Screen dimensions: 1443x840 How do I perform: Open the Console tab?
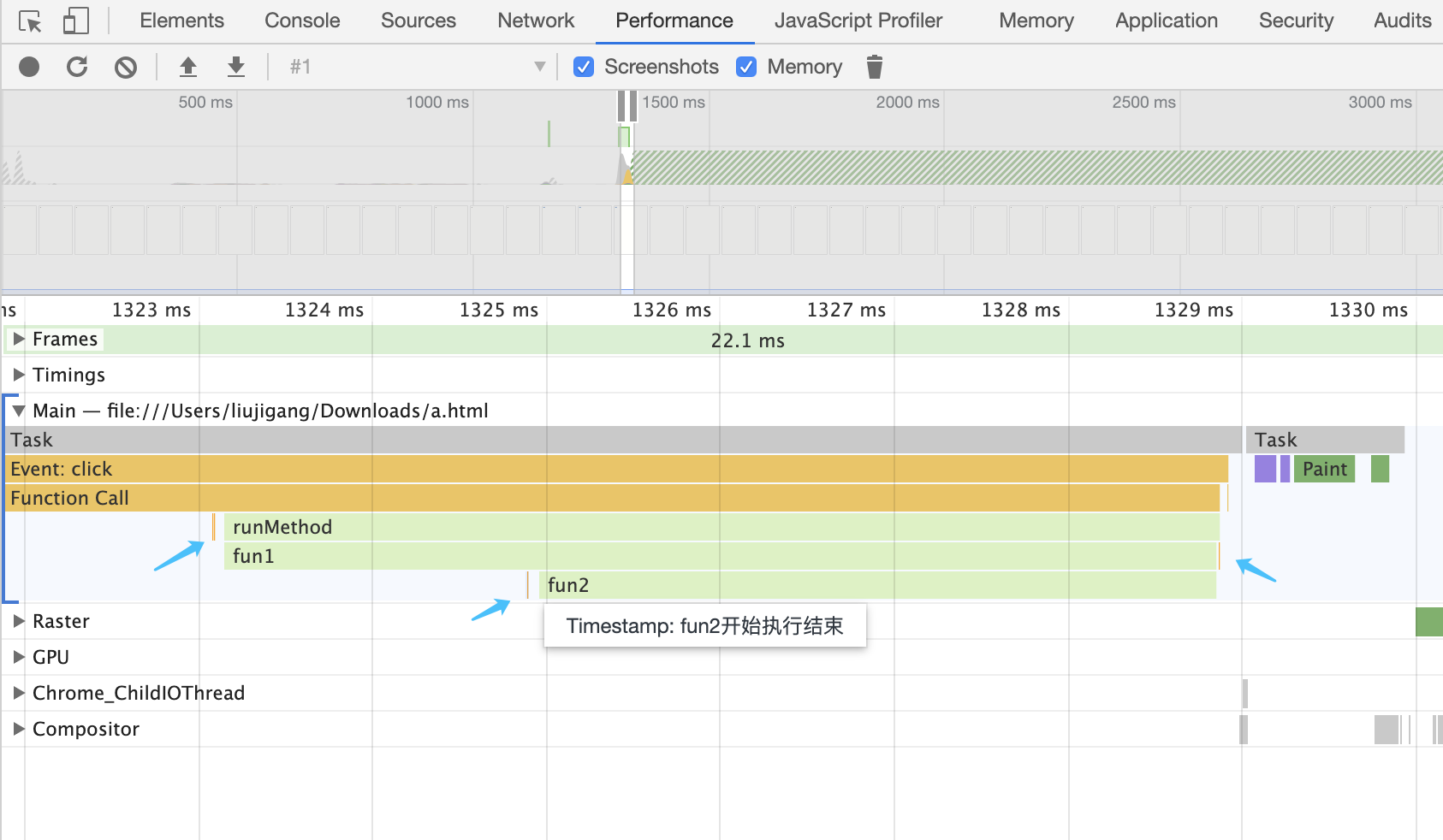click(302, 21)
